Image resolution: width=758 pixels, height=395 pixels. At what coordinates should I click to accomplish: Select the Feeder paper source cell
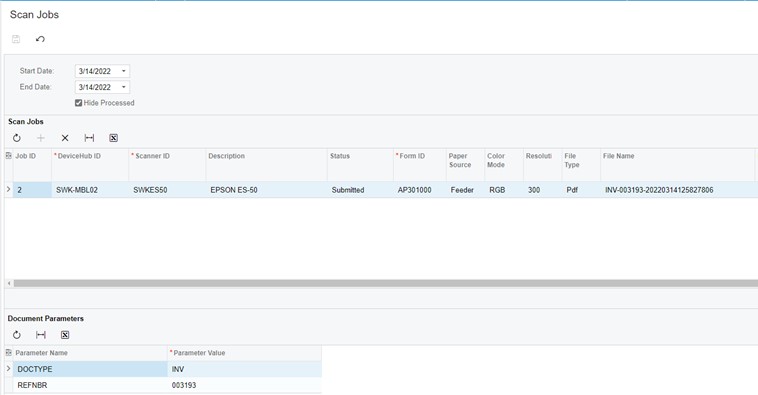[x=465, y=190]
